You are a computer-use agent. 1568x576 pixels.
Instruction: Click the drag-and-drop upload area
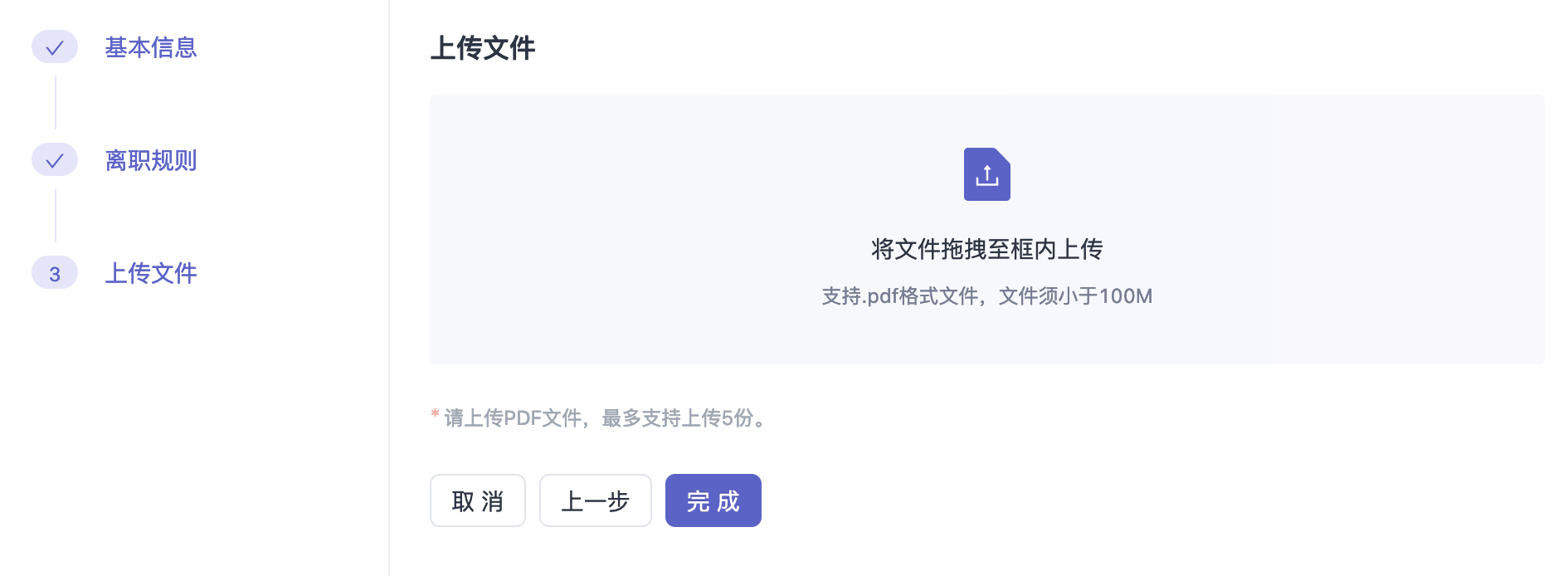(x=986, y=229)
